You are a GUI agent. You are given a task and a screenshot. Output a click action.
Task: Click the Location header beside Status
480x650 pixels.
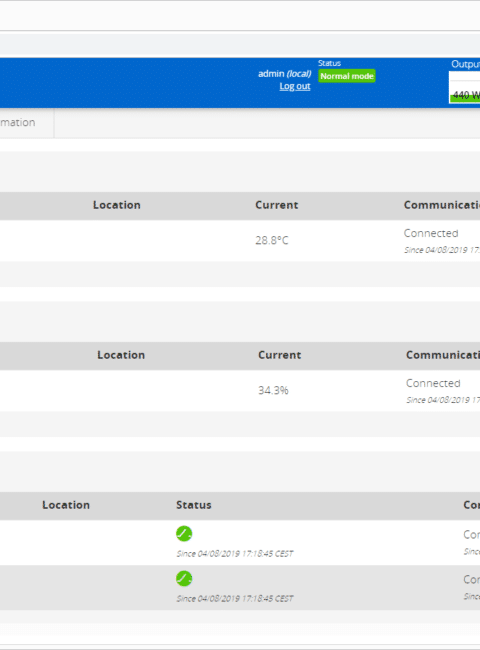66,505
